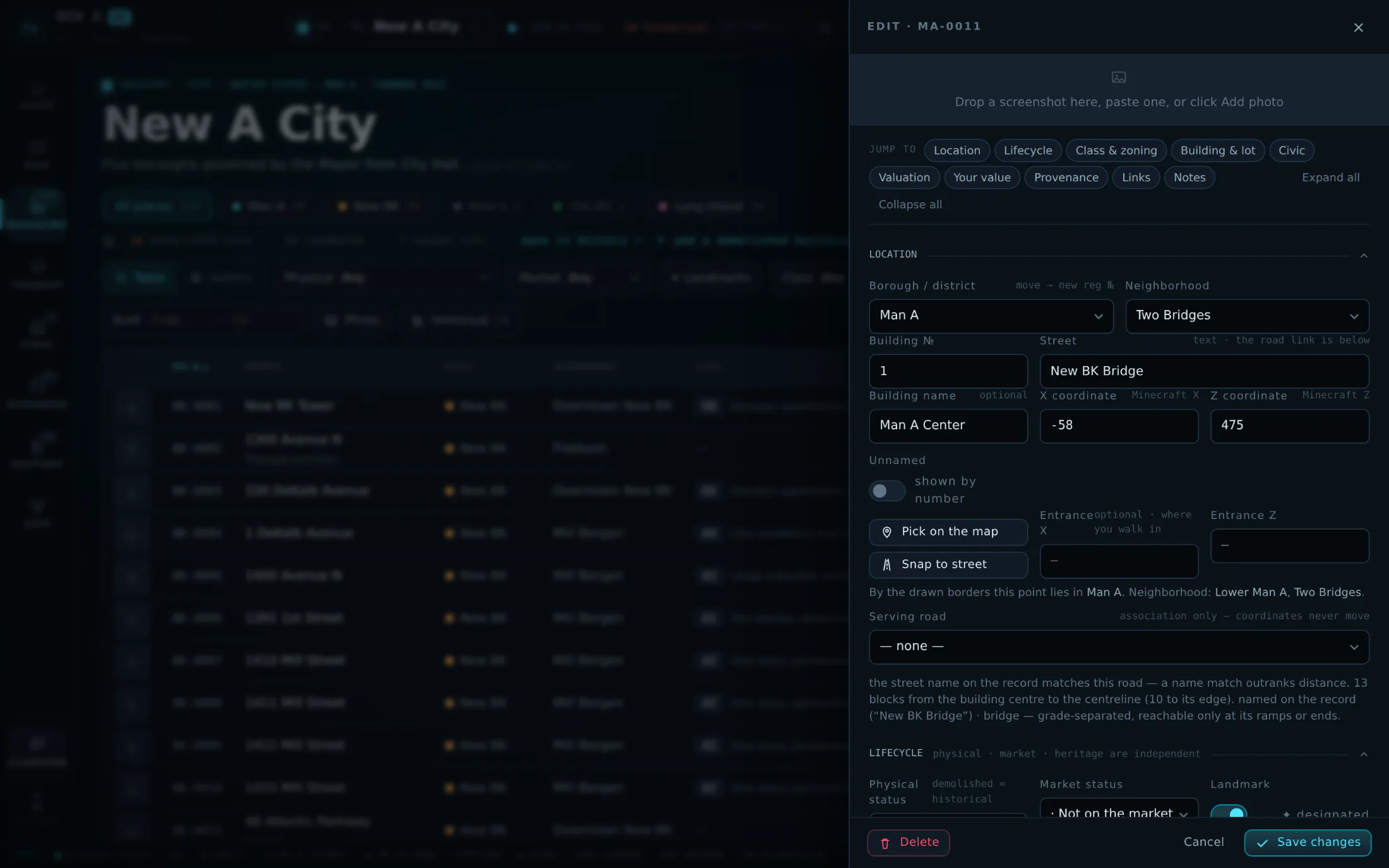Click the trash icon on Delete
The image size is (1389, 868).
tap(885, 843)
